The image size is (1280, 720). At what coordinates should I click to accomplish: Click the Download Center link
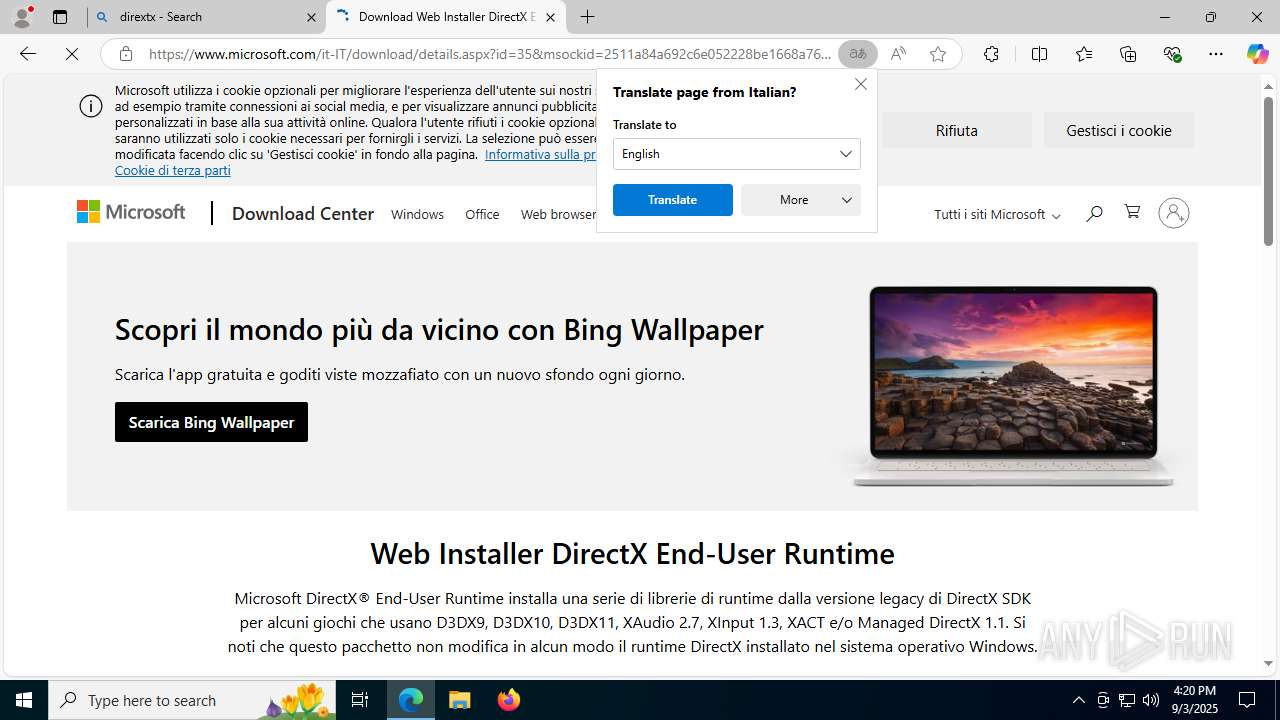[303, 213]
